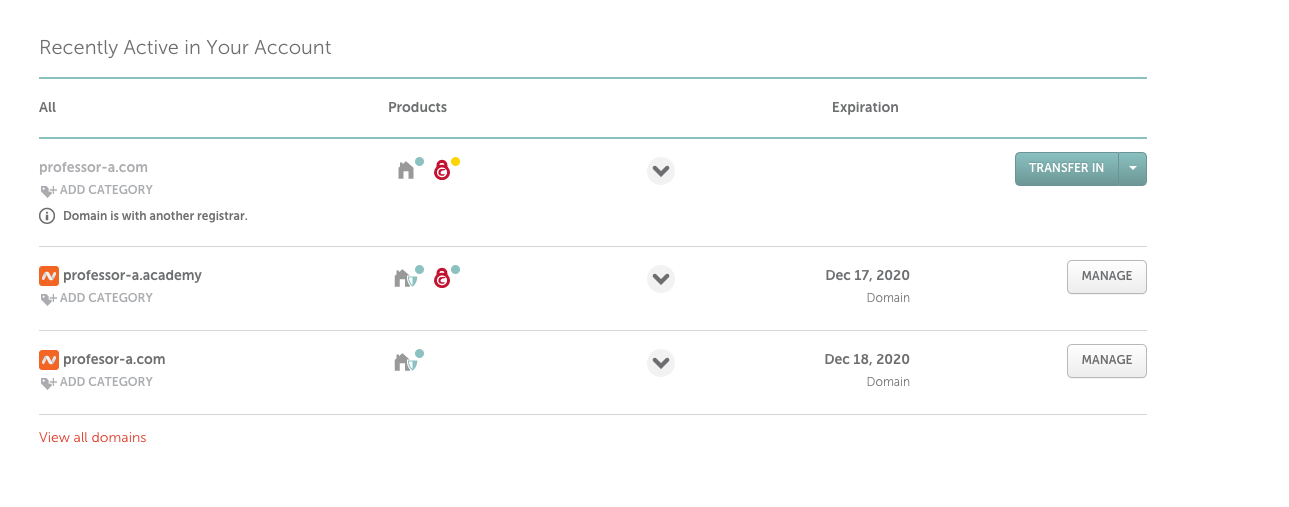Click the Transfer In button
Screen dimensions: 1289x507
tap(1067, 169)
